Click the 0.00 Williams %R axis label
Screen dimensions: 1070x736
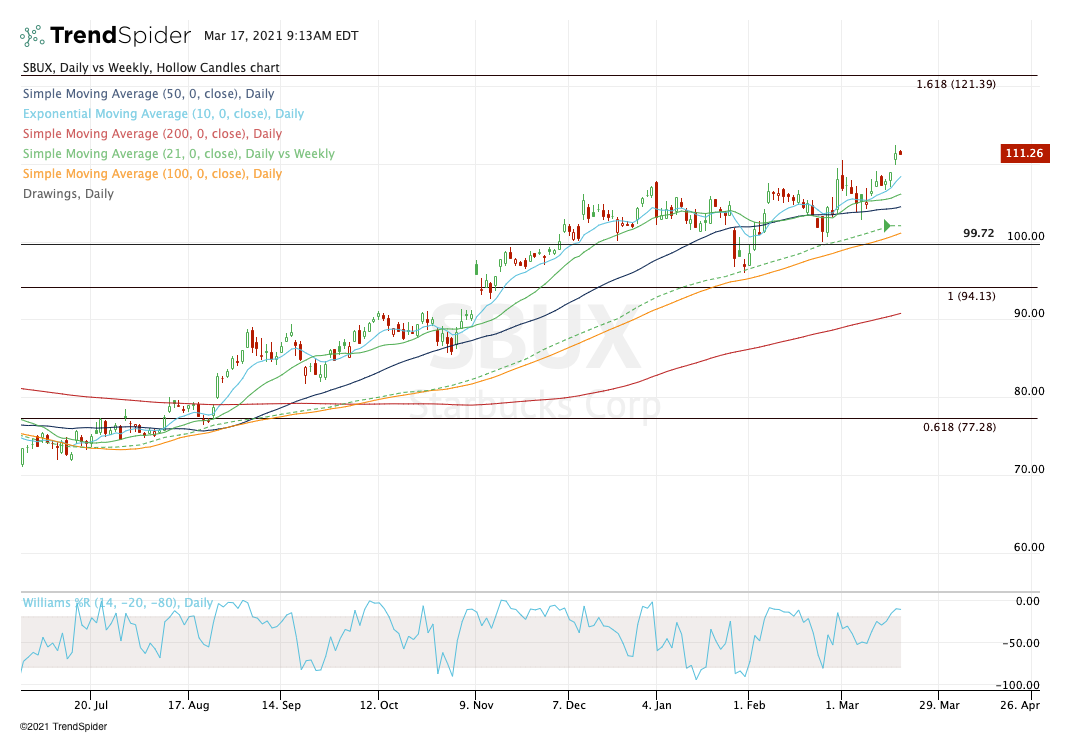(1028, 601)
